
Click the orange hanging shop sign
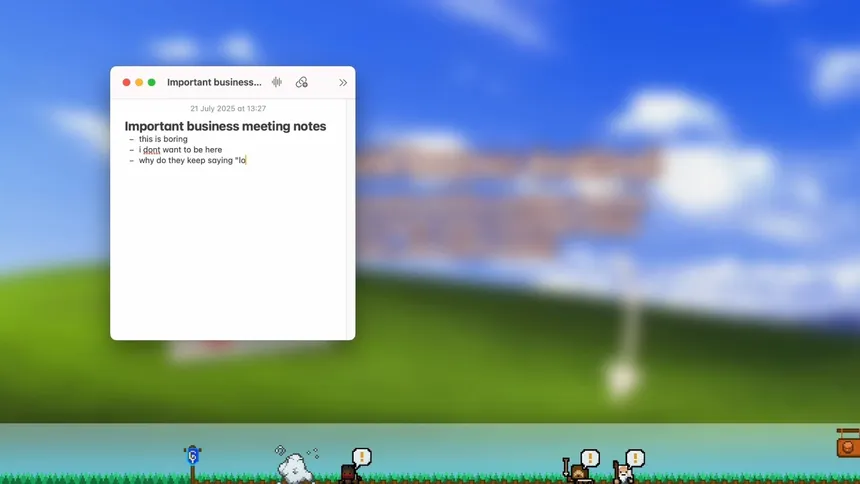pos(848,443)
